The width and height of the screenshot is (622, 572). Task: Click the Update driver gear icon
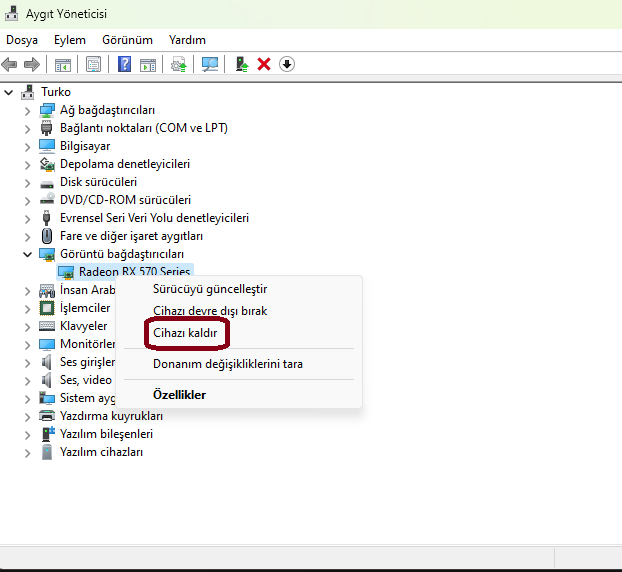179,64
